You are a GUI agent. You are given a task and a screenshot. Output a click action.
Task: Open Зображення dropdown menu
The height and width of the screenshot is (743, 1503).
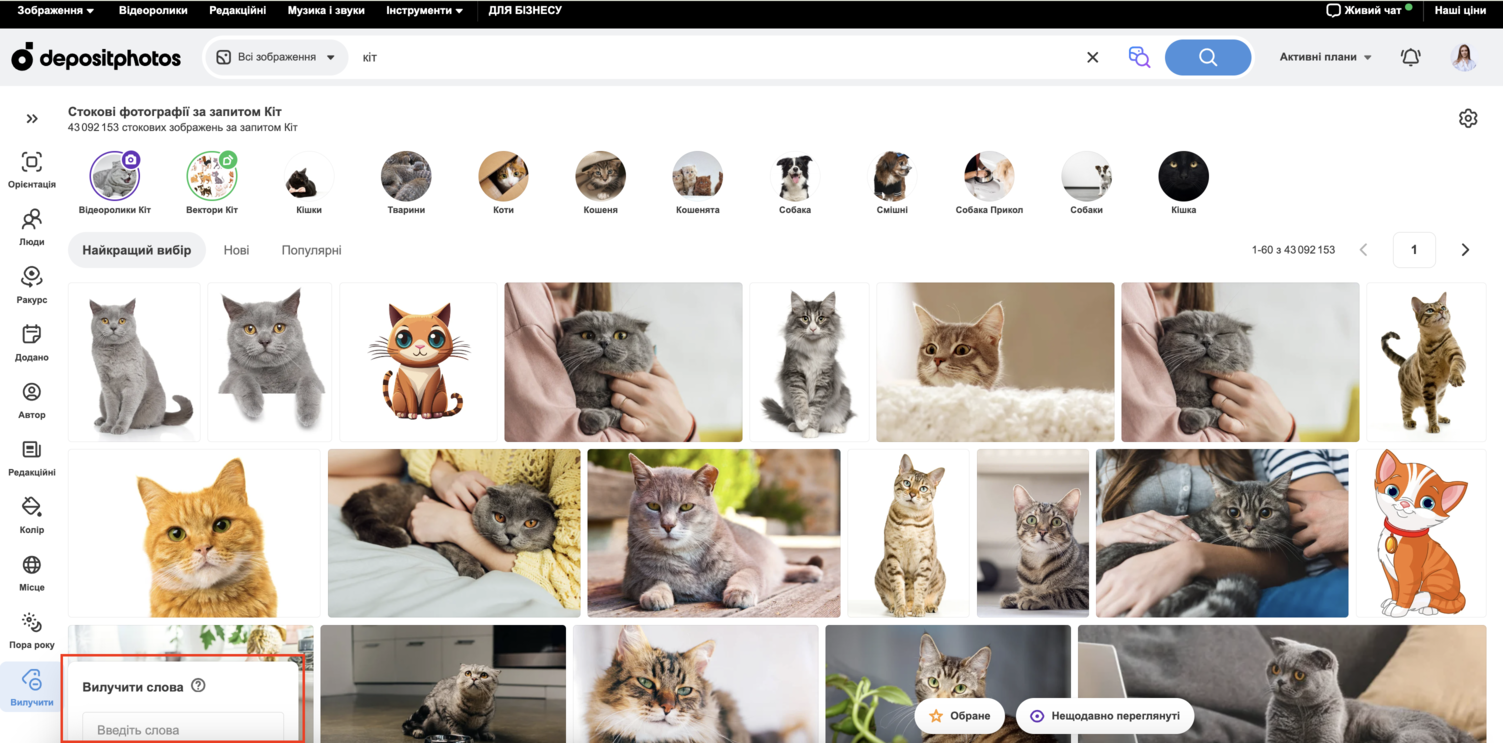click(x=56, y=10)
